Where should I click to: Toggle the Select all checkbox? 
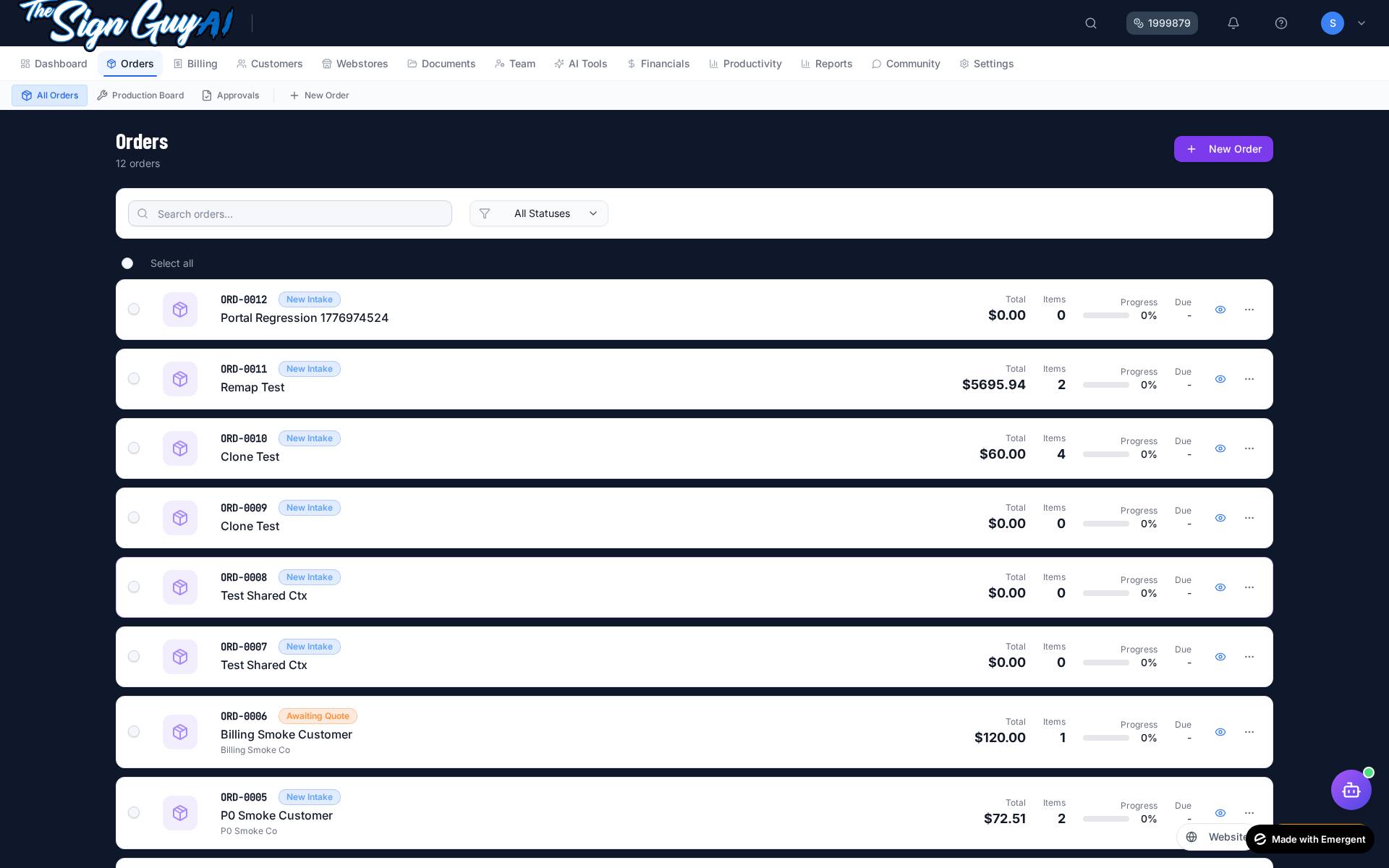pos(127,263)
